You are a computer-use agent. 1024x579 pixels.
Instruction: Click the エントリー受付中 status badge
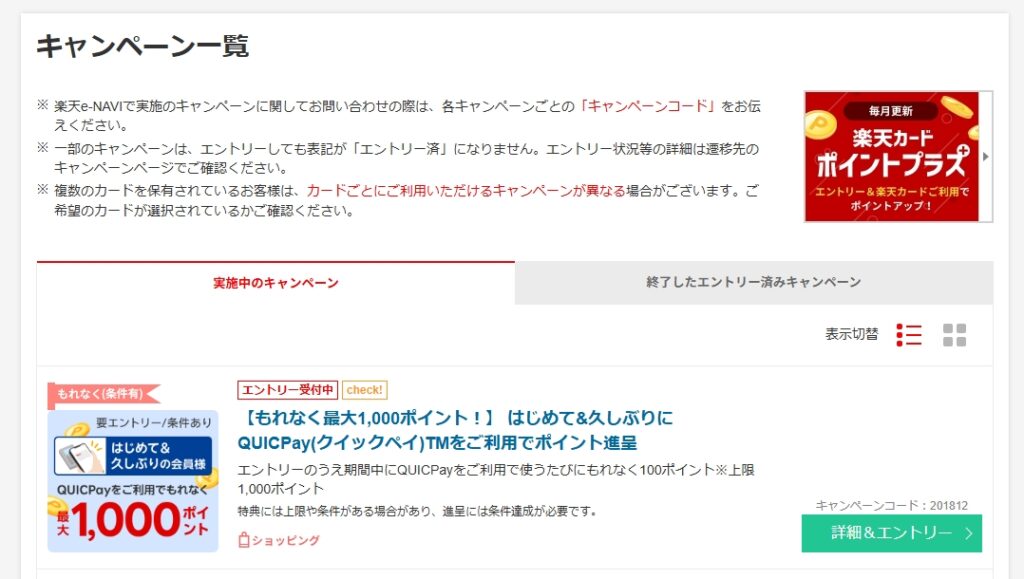tap(287, 390)
